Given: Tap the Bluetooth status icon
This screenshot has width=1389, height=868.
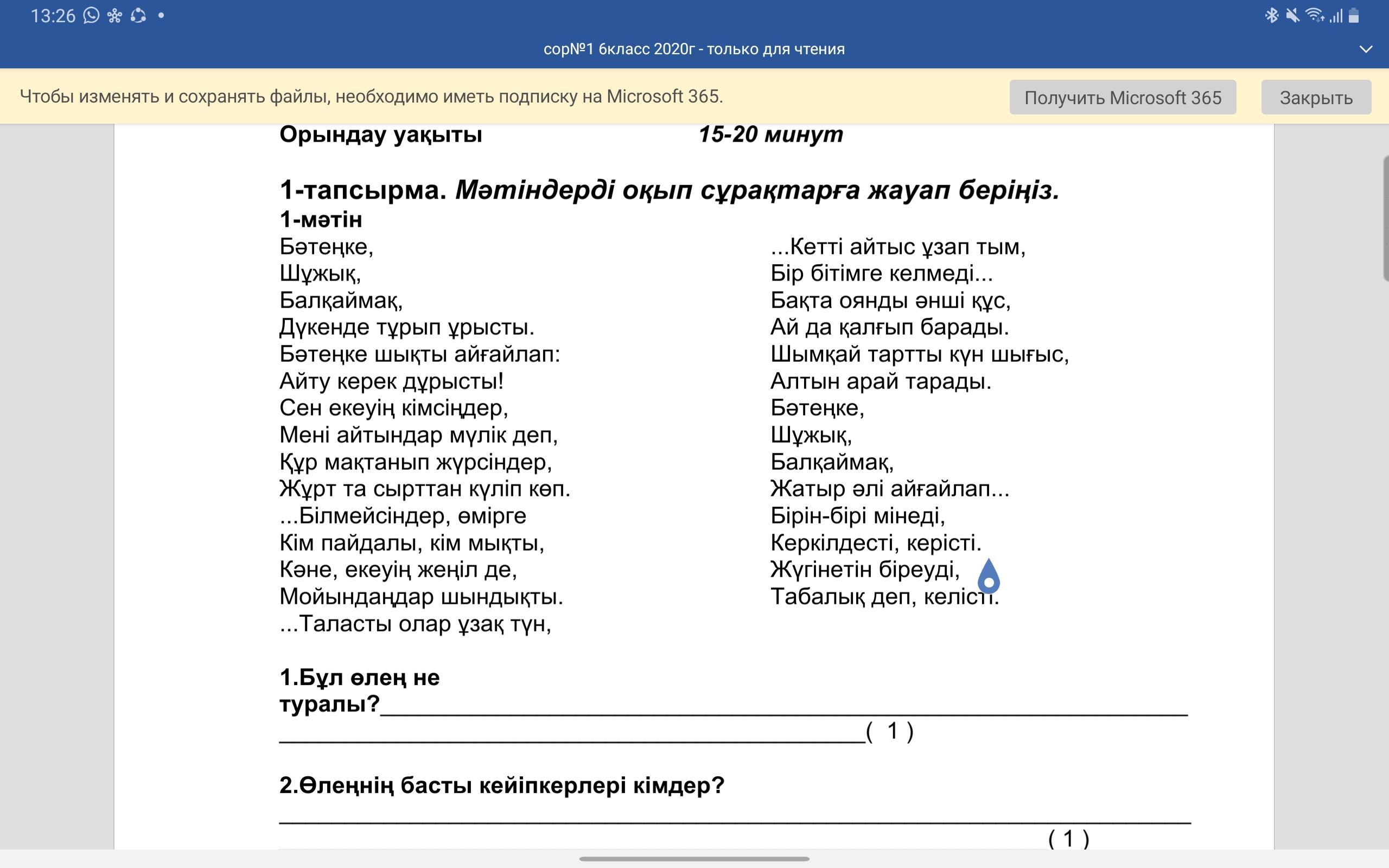Looking at the screenshot, I should tap(1271, 16).
